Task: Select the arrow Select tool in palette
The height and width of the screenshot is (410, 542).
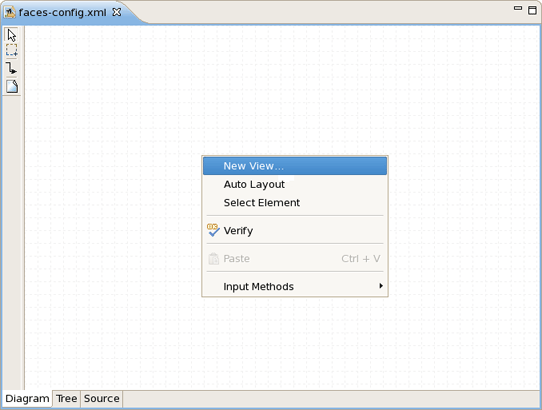Action: tap(12, 35)
